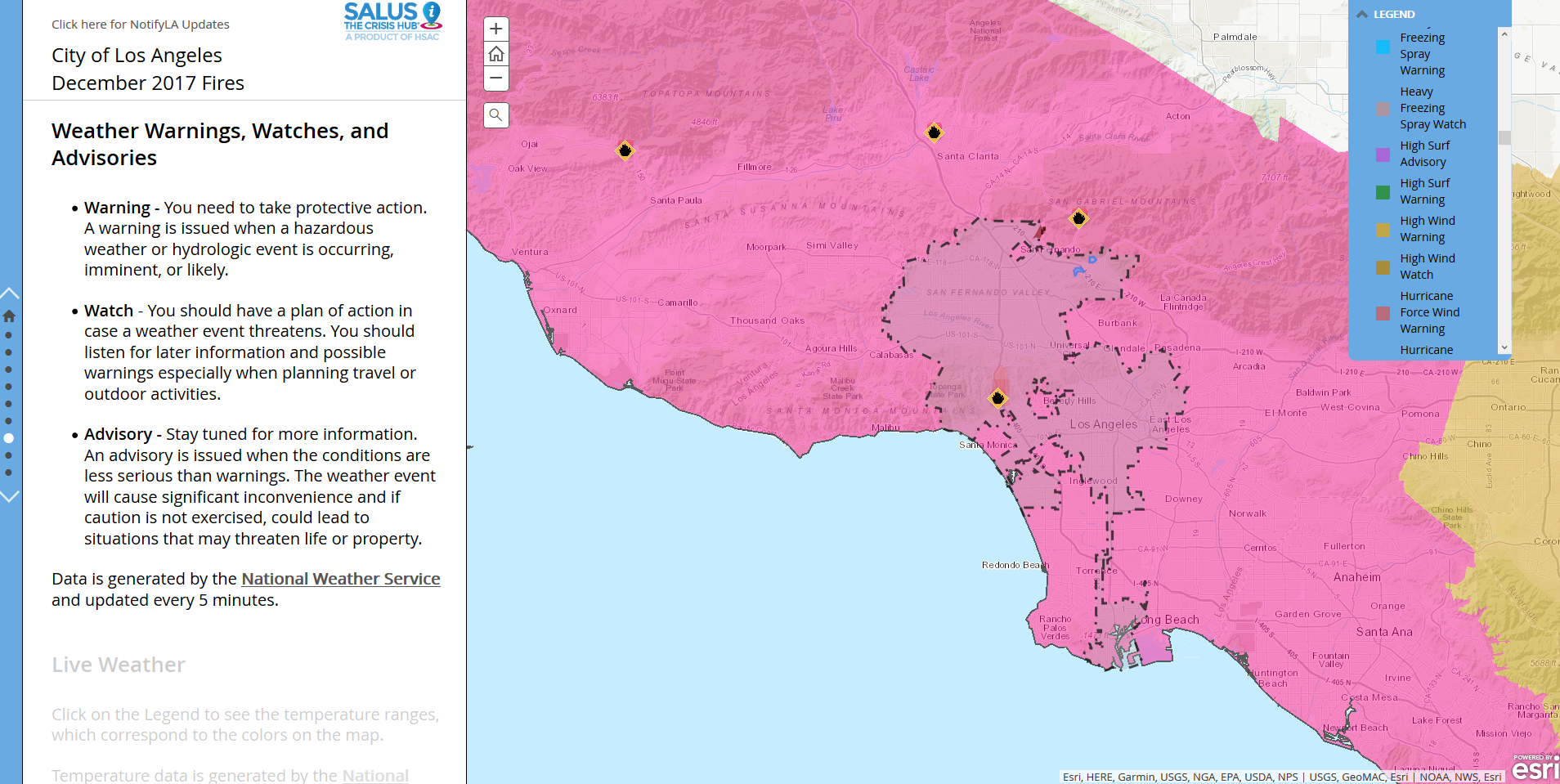The height and width of the screenshot is (784, 1560).
Task: Click the fire icon near Ojai
Action: coord(625,150)
